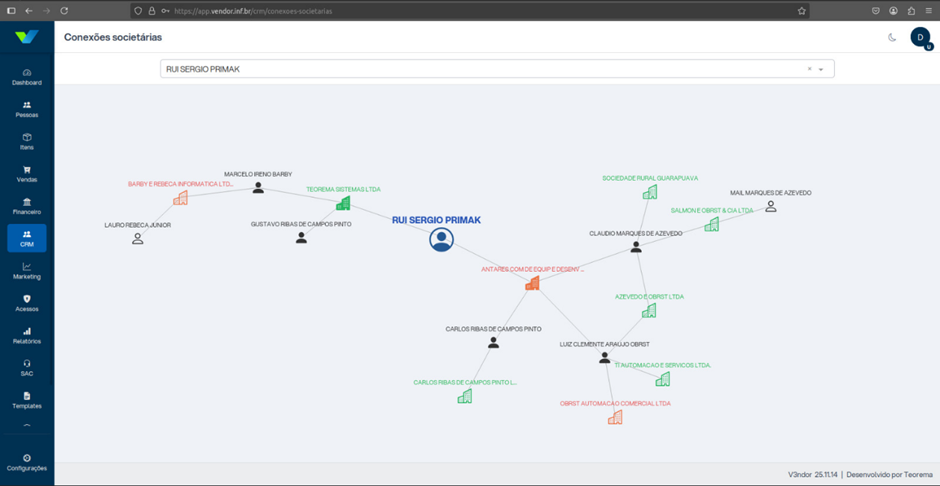The height and width of the screenshot is (486, 940).
Task: Click the Vendor logo in sidebar
Action: click(27, 37)
